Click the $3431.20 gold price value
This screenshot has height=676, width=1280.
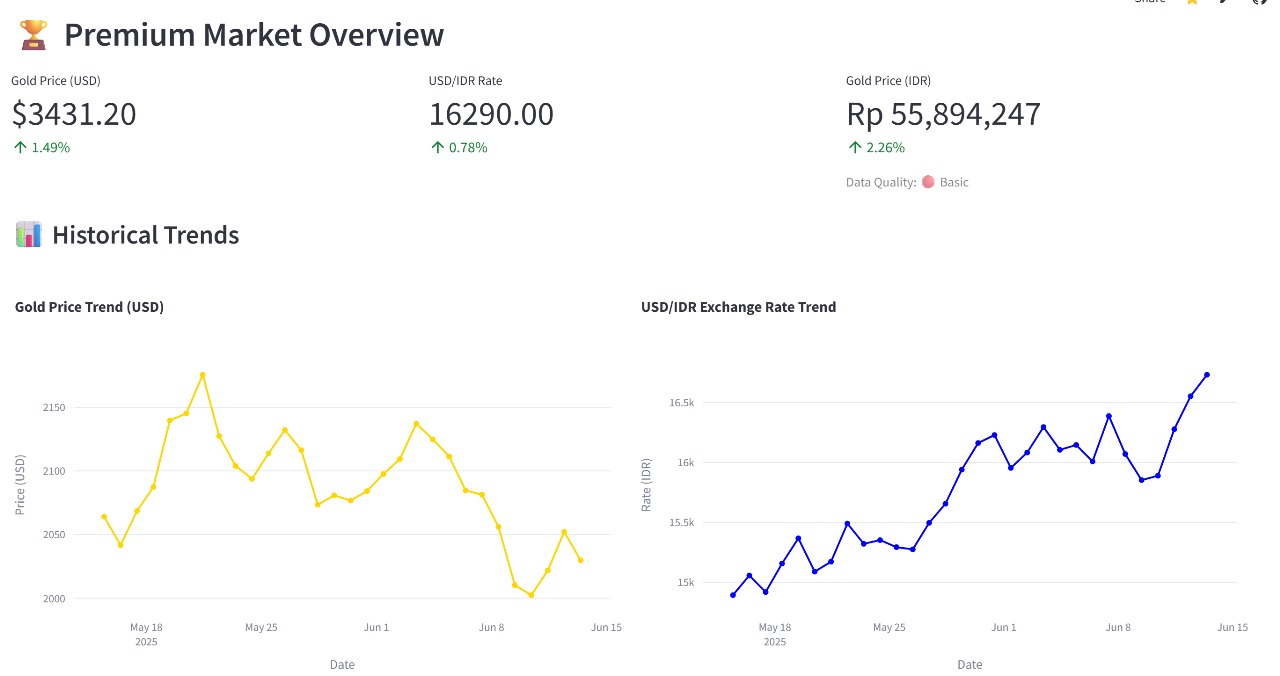coord(74,114)
